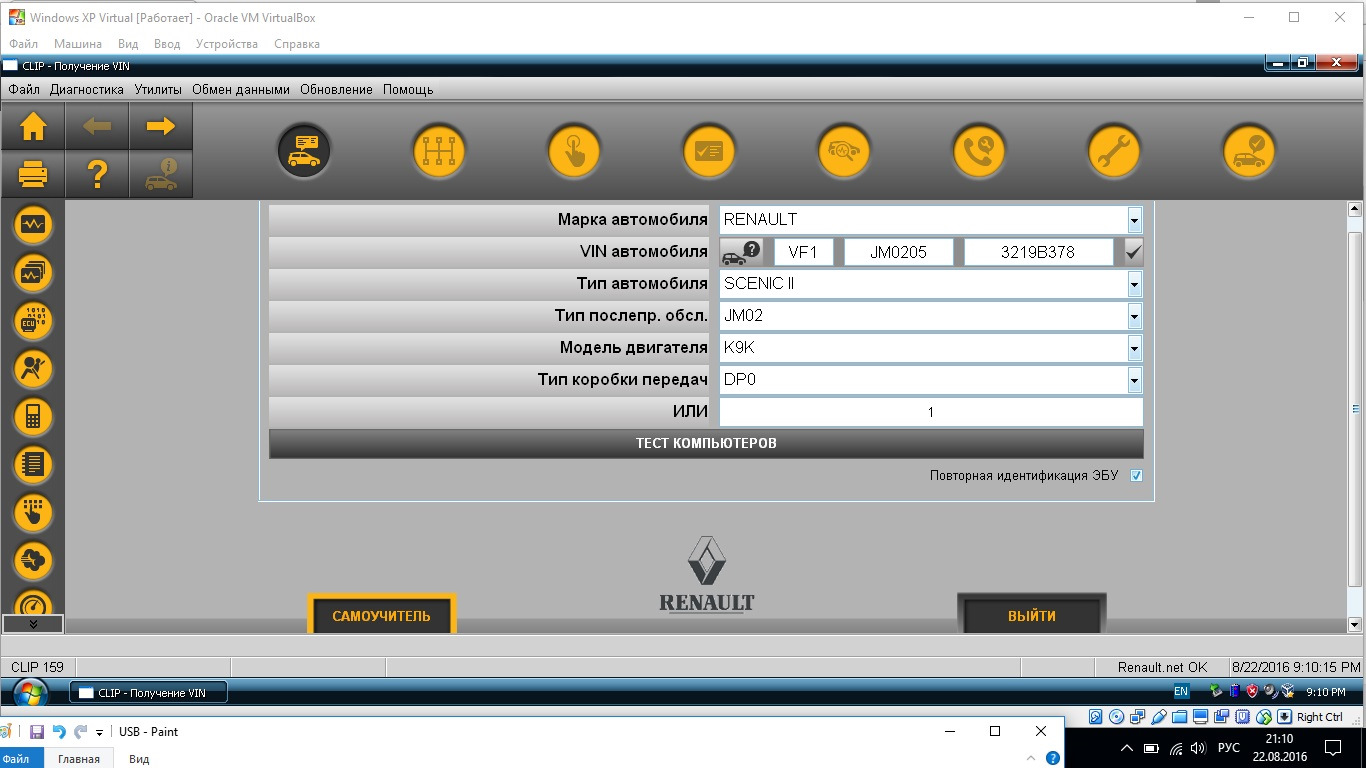The height and width of the screenshot is (768, 1366).
Task: Open the Обмен данными menu
Action: (241, 89)
